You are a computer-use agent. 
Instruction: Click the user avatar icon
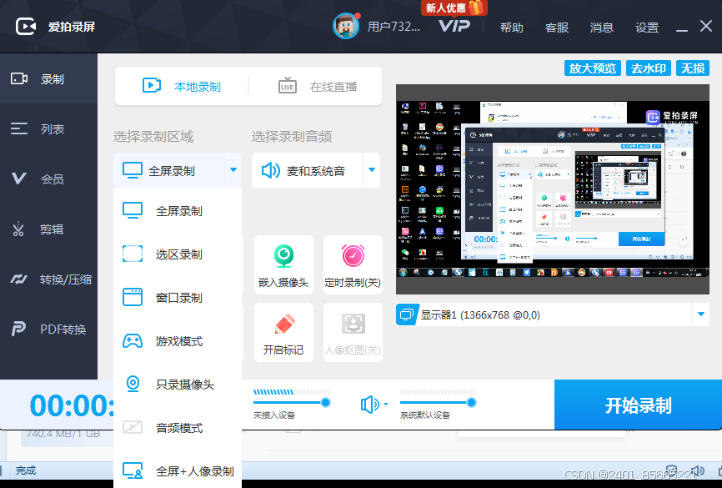coord(346,26)
